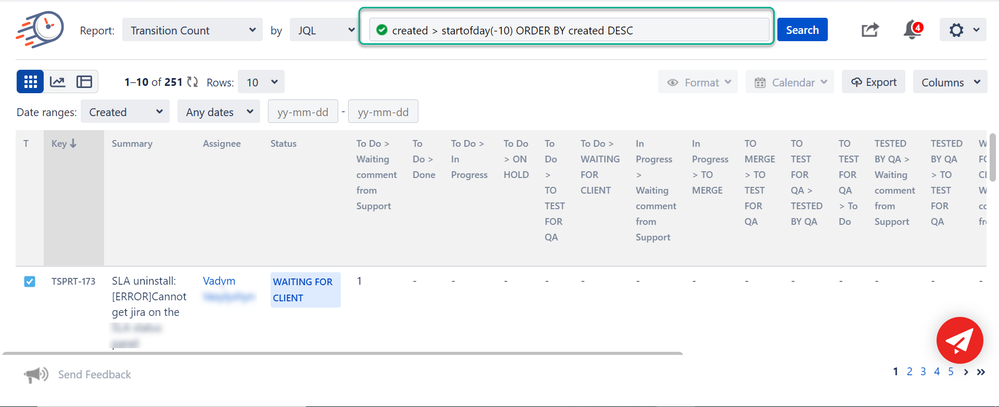
Task: Open notifications bell with 4 alerts
Action: click(x=912, y=29)
